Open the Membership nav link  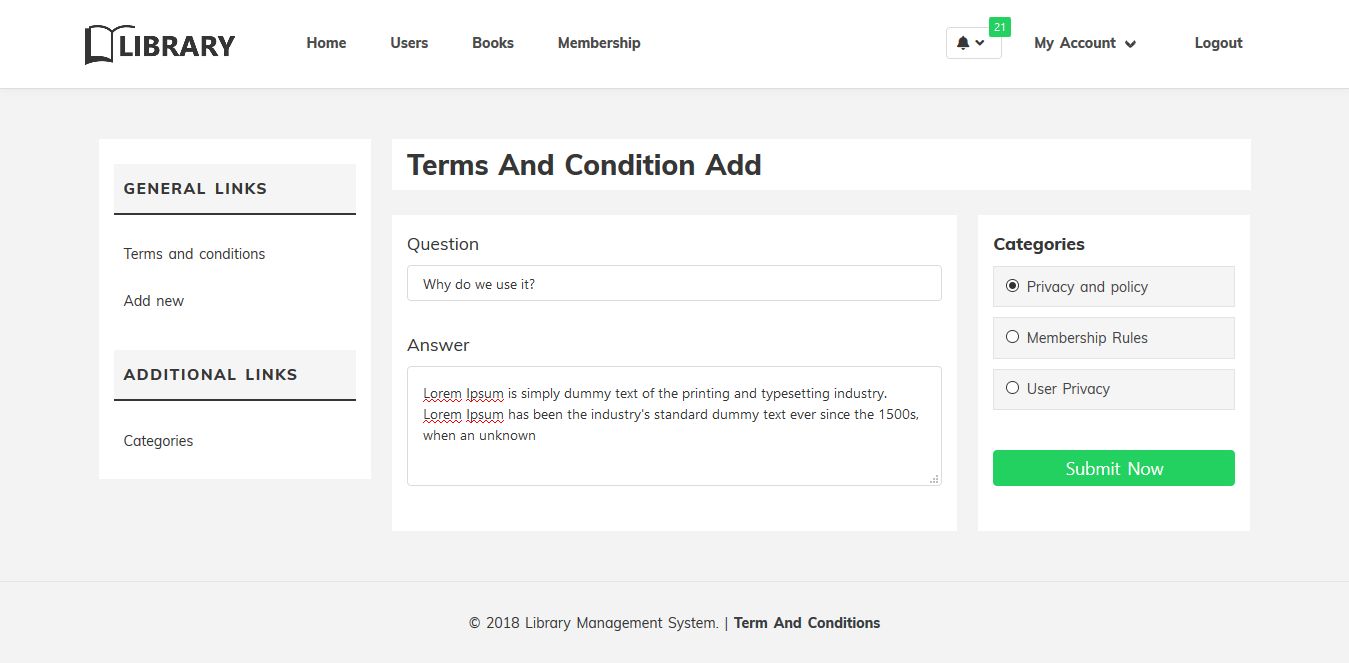(x=599, y=43)
